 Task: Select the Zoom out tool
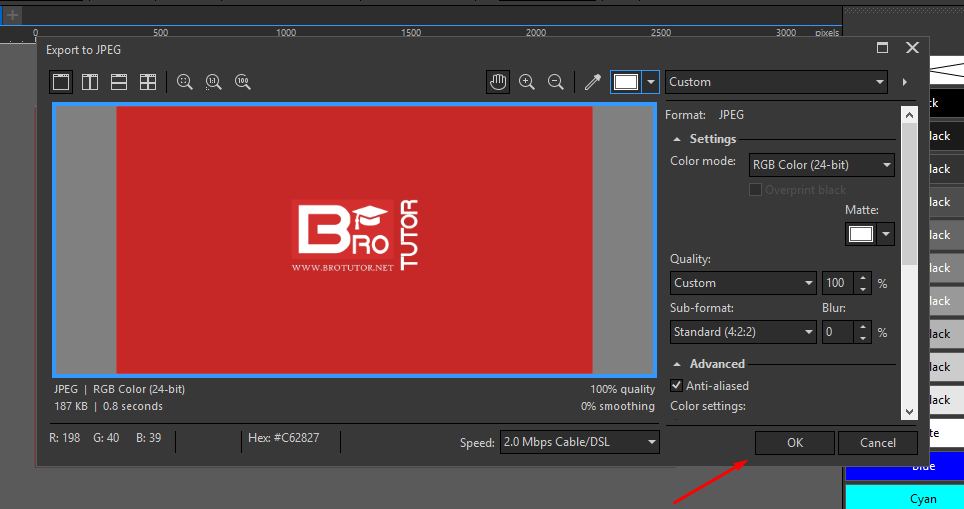(556, 82)
